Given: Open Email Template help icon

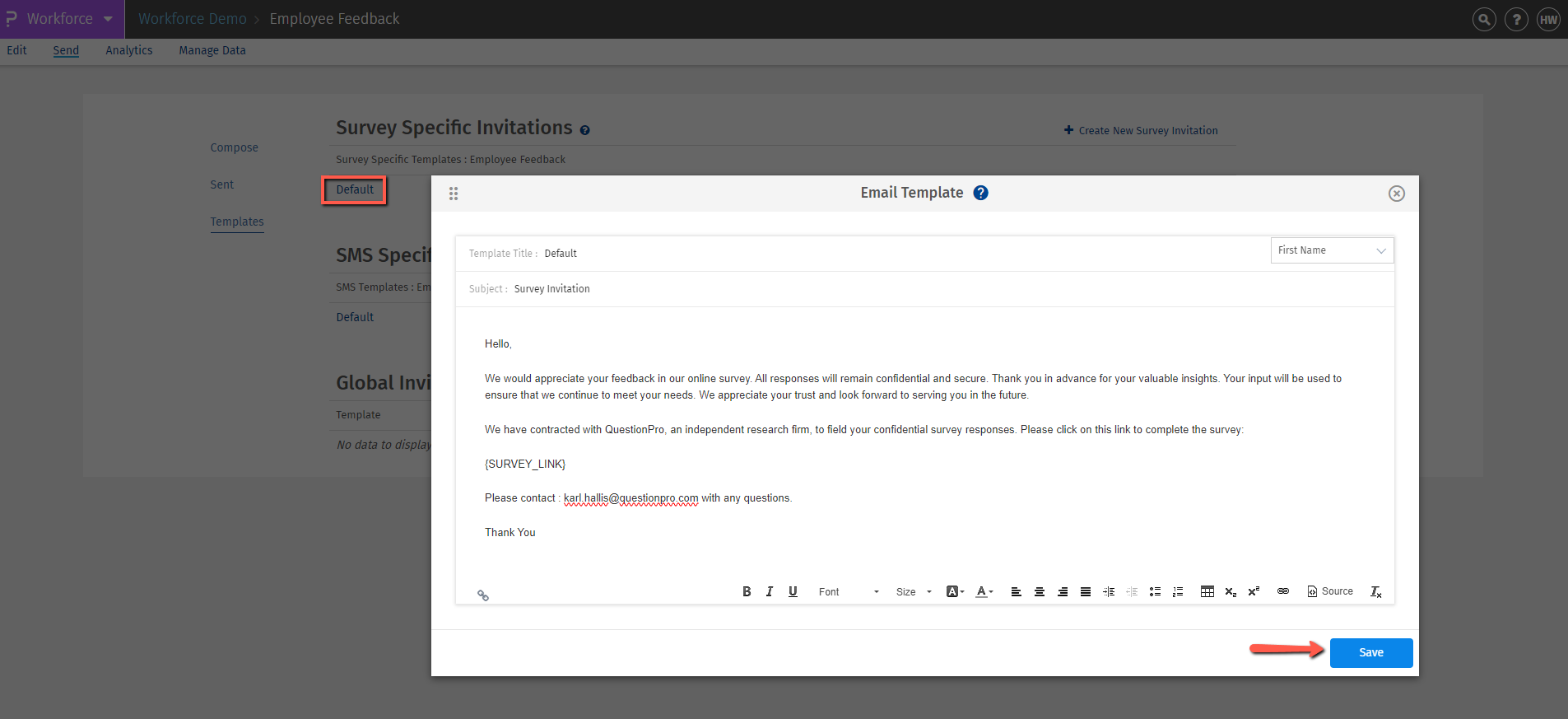Looking at the screenshot, I should tap(980, 193).
